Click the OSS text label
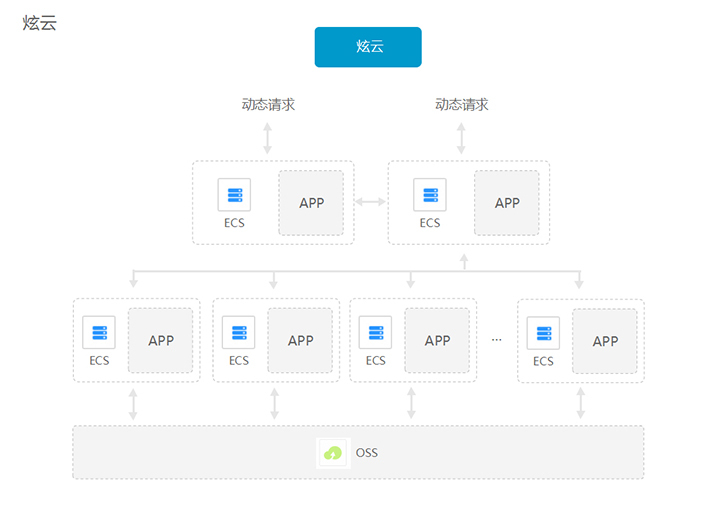Image resolution: width=718 pixels, height=520 pixels. tap(367, 453)
